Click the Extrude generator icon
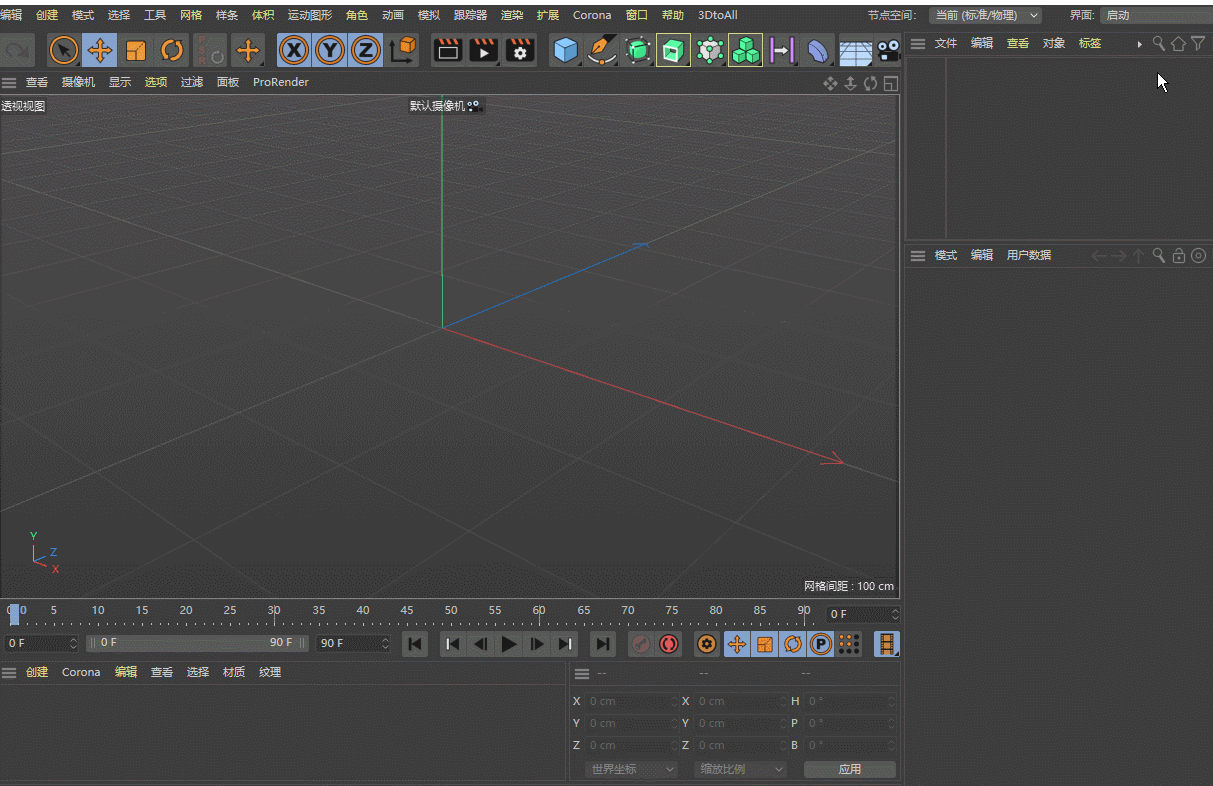Image resolution: width=1213 pixels, height=786 pixels. pyautogui.click(x=673, y=50)
